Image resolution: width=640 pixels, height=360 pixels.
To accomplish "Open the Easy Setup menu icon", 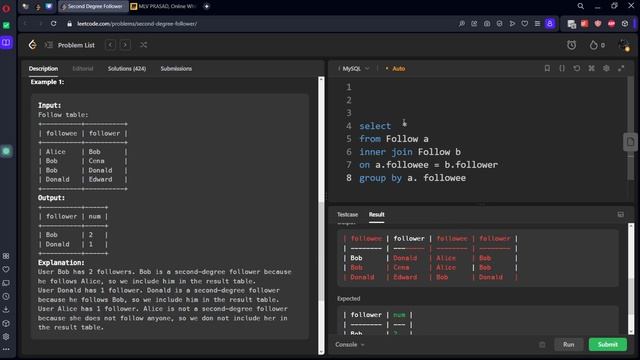I will click(x=537, y=24).
